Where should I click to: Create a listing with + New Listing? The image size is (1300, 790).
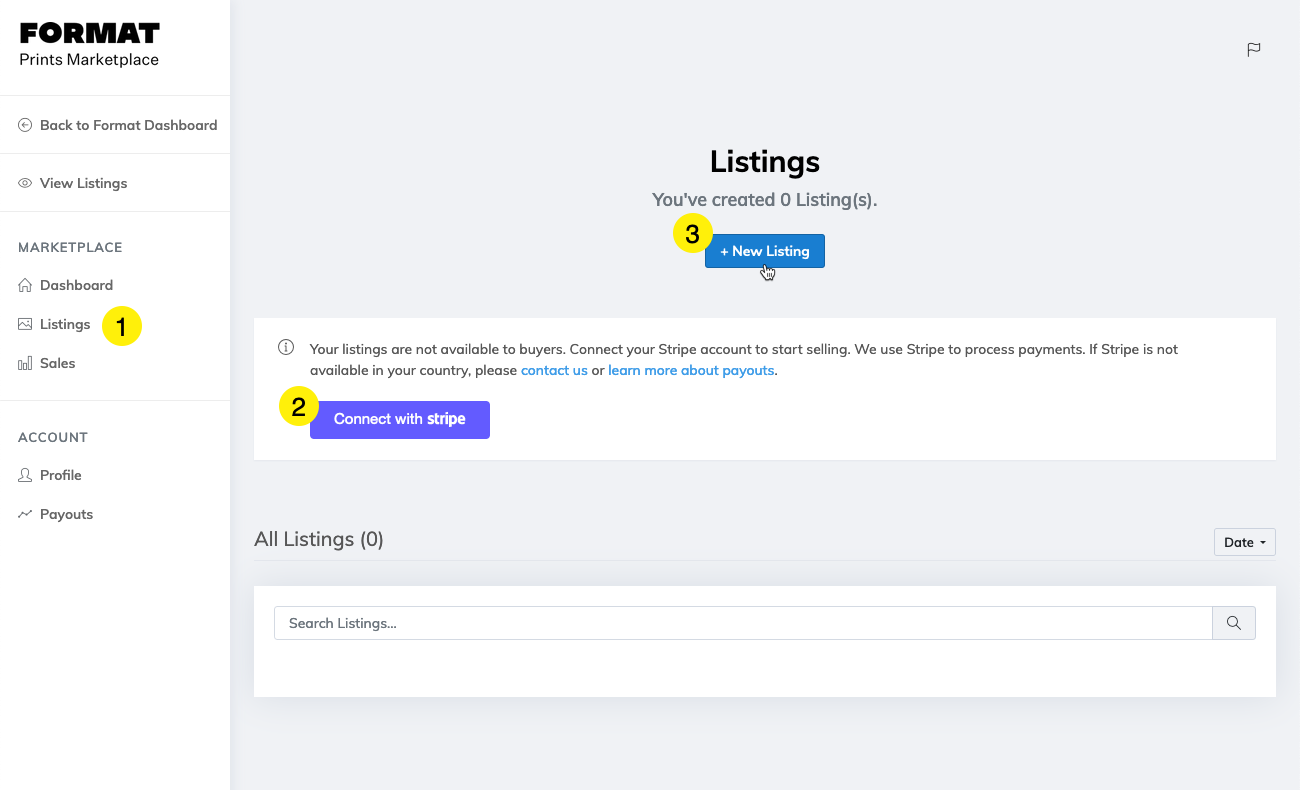[x=764, y=251]
